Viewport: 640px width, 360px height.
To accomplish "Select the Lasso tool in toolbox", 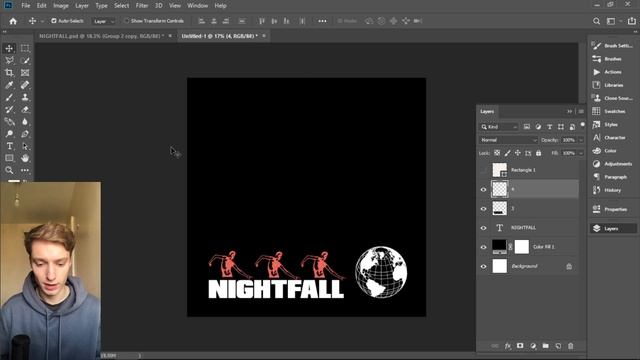I will click(x=9, y=60).
